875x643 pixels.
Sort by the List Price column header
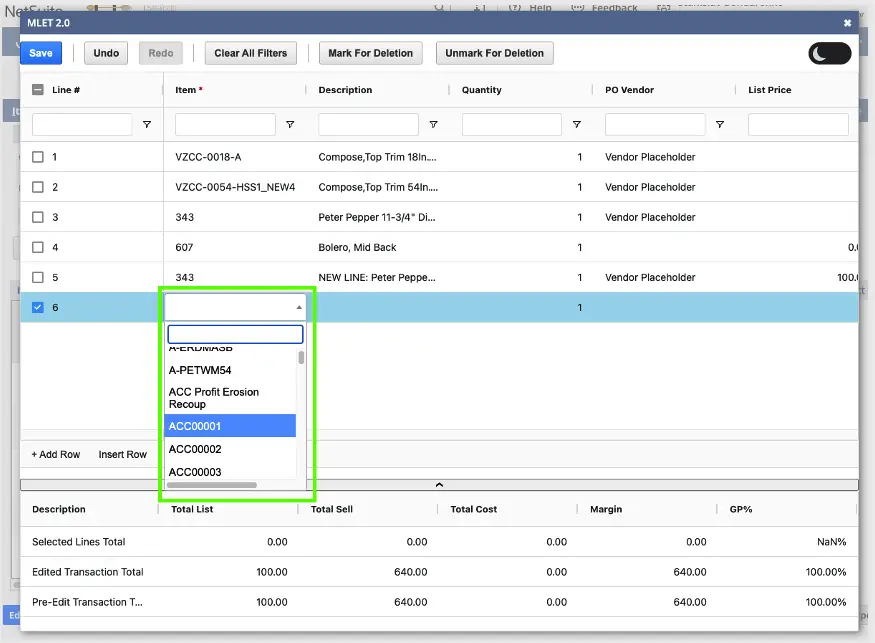click(770, 90)
